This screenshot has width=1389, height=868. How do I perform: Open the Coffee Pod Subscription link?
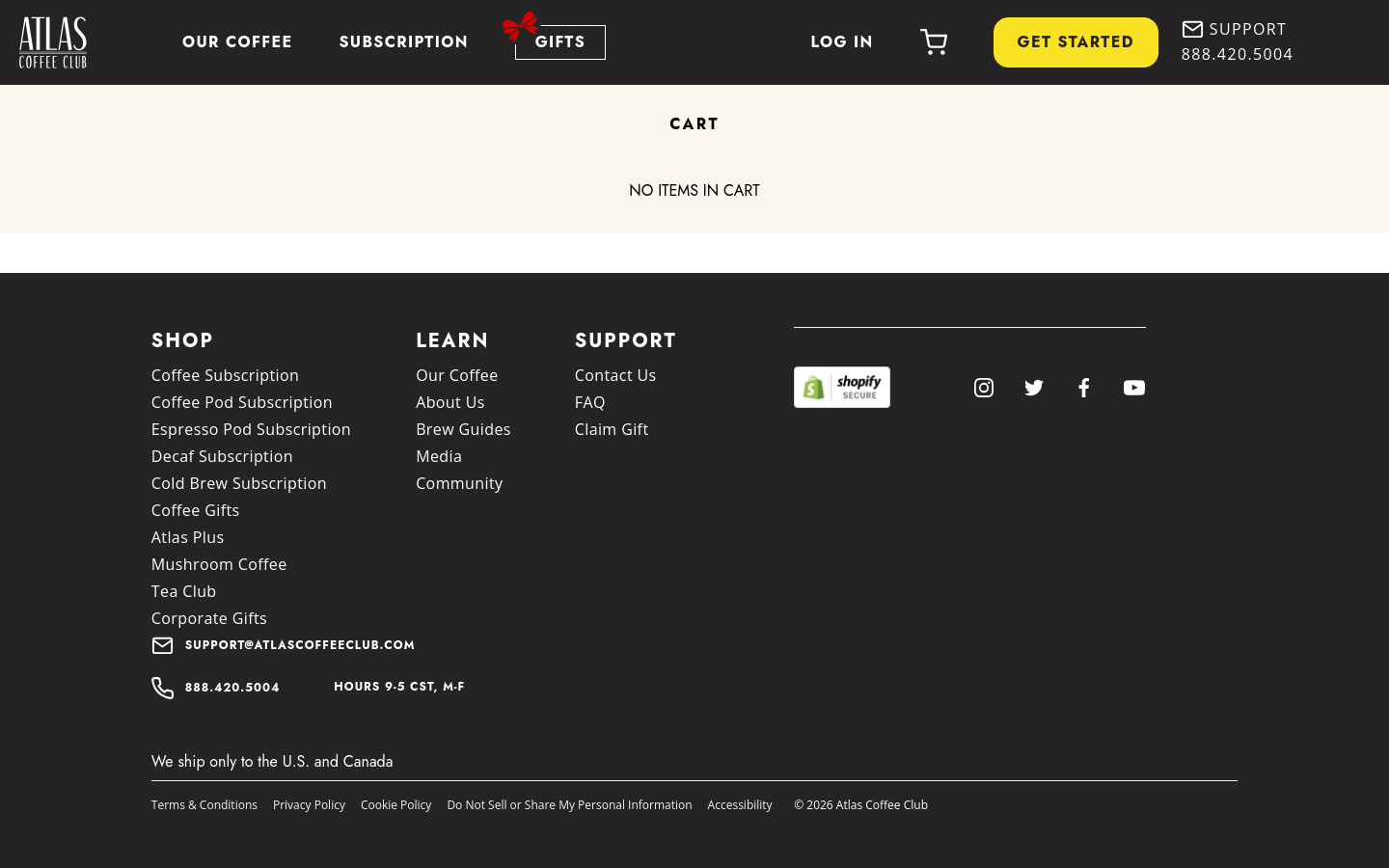pos(242,402)
